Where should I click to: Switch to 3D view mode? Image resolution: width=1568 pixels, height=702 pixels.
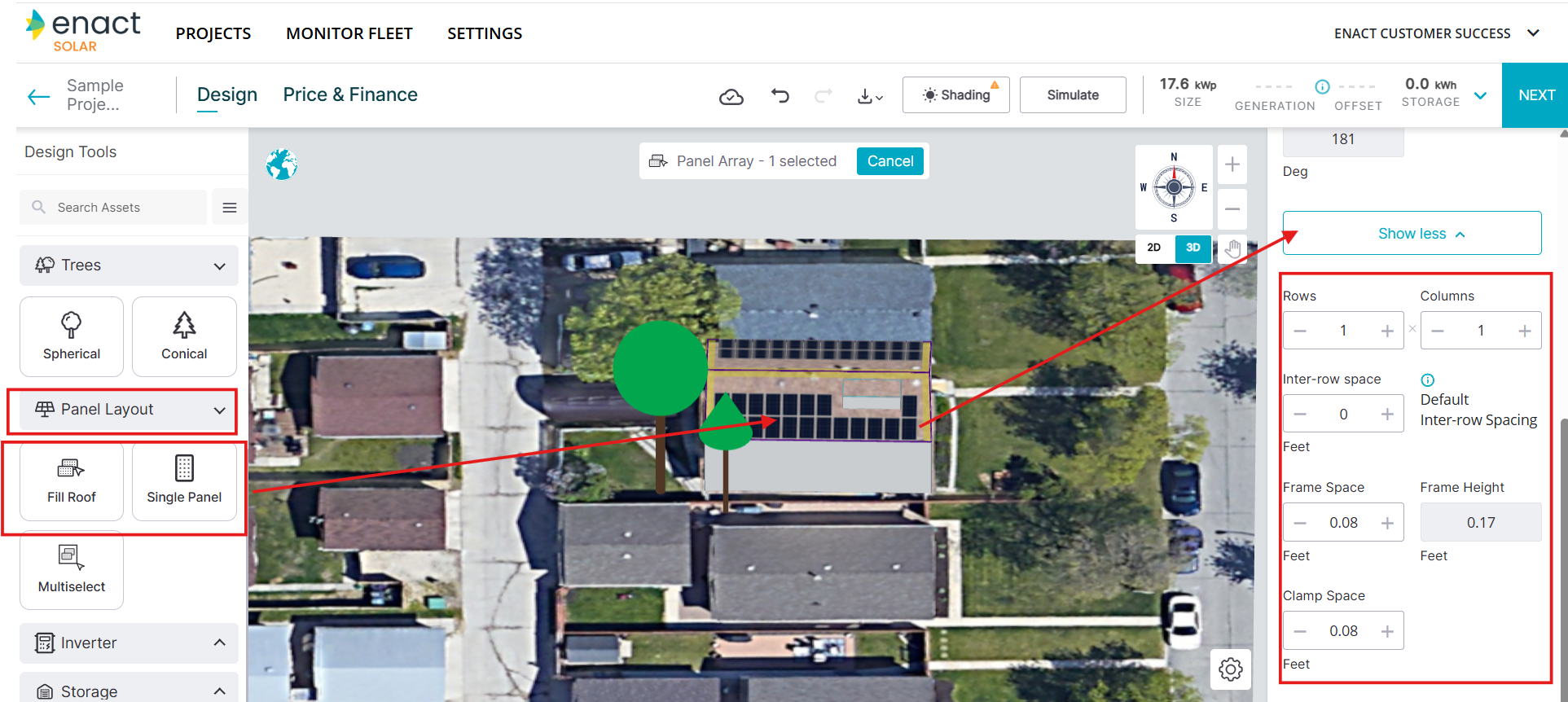pyautogui.click(x=1192, y=248)
